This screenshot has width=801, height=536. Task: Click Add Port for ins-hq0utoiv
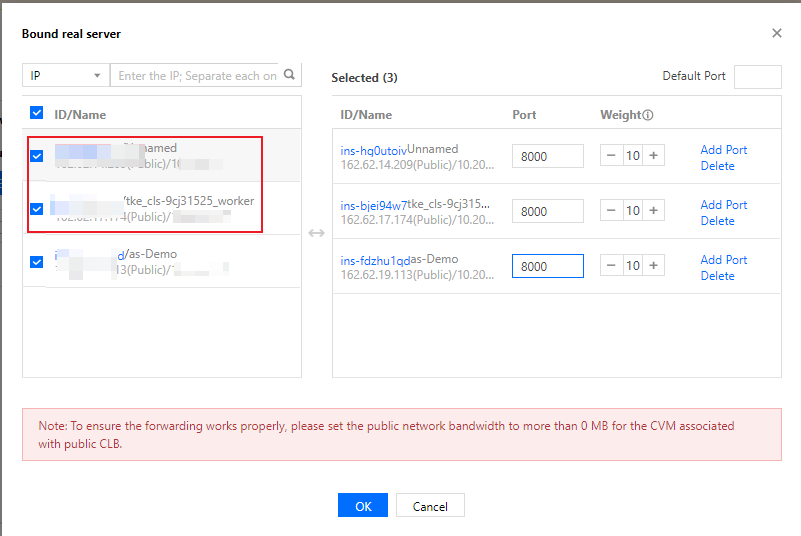click(x=723, y=150)
